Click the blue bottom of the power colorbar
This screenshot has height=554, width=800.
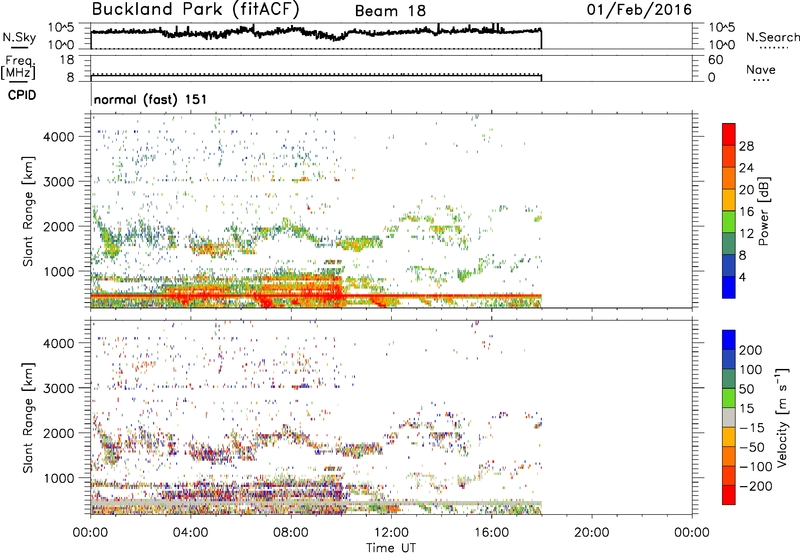[729, 287]
